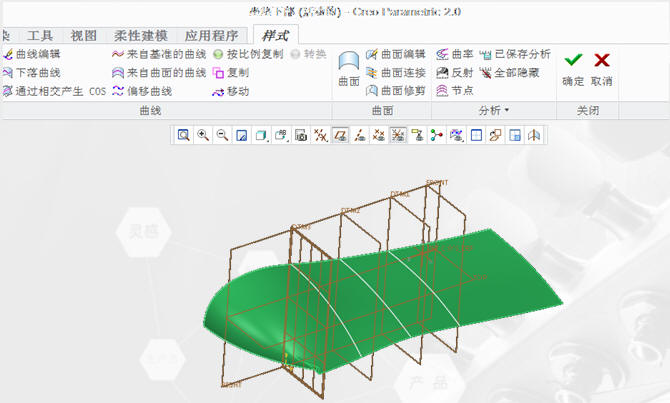This screenshot has height=403, width=670.
Task: Toggle datum point display
Action: (x=379, y=135)
